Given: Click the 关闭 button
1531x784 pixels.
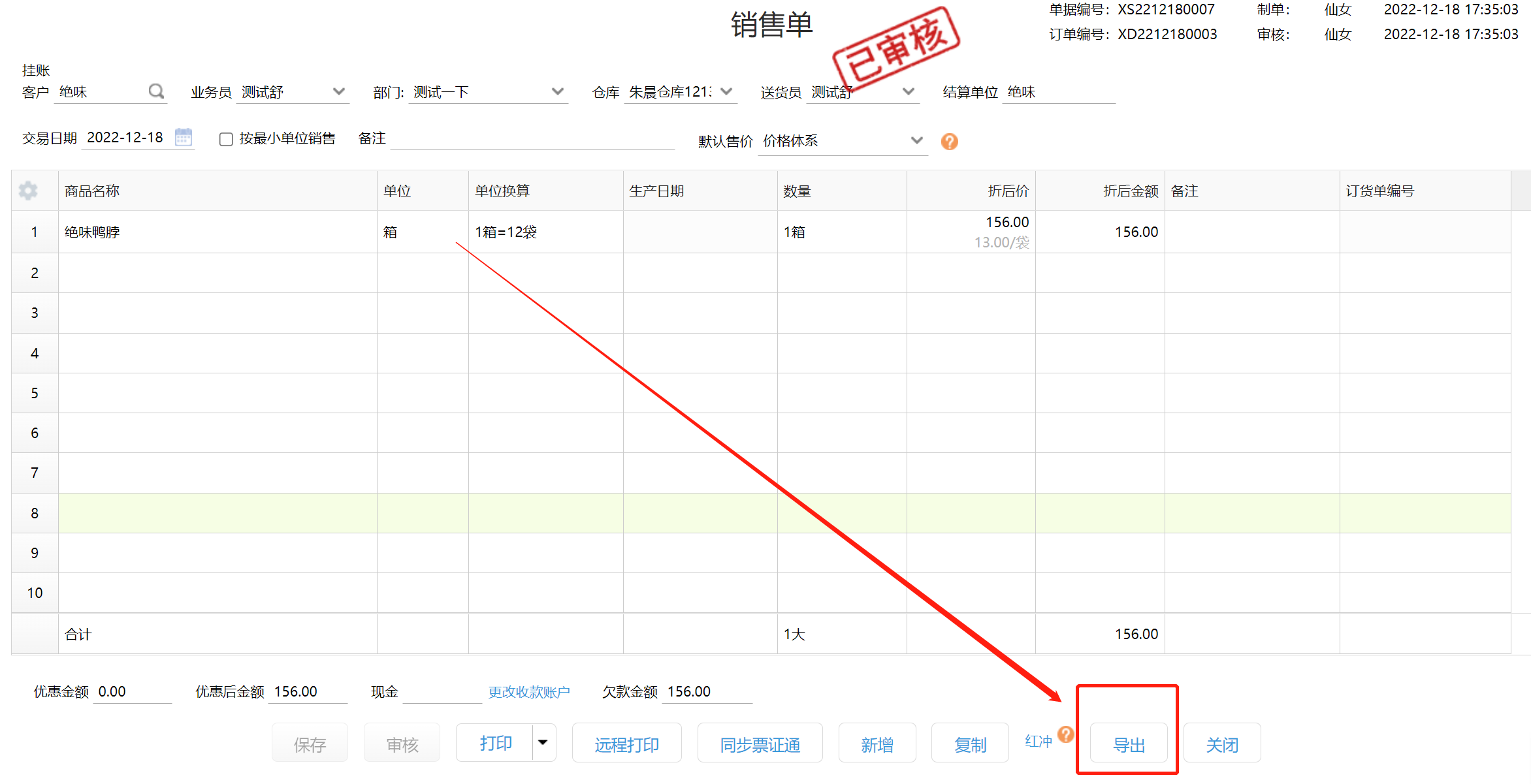Looking at the screenshot, I should point(1221,744).
